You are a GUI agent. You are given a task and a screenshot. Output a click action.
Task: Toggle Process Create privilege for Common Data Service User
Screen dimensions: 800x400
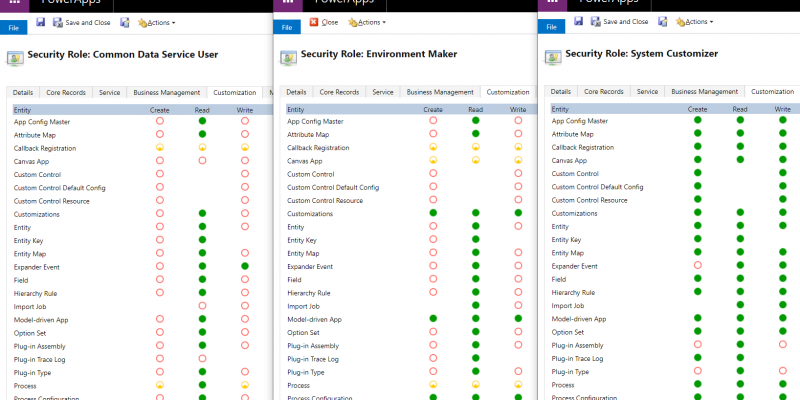point(160,385)
